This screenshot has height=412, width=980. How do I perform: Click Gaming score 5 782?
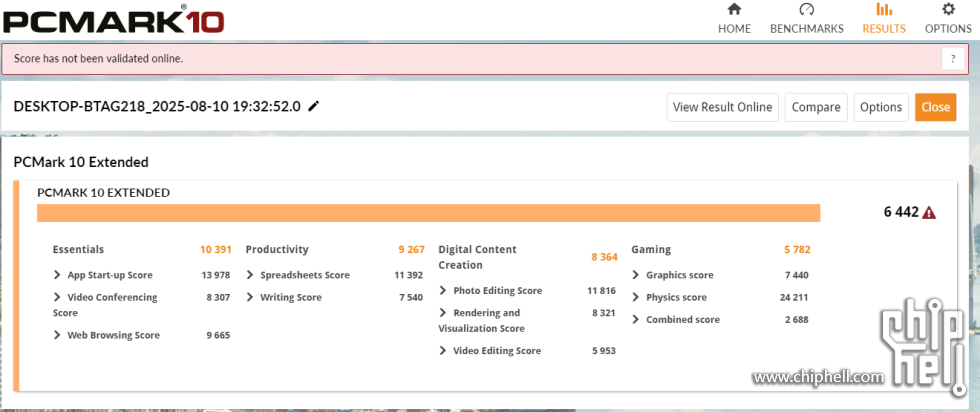click(797, 249)
